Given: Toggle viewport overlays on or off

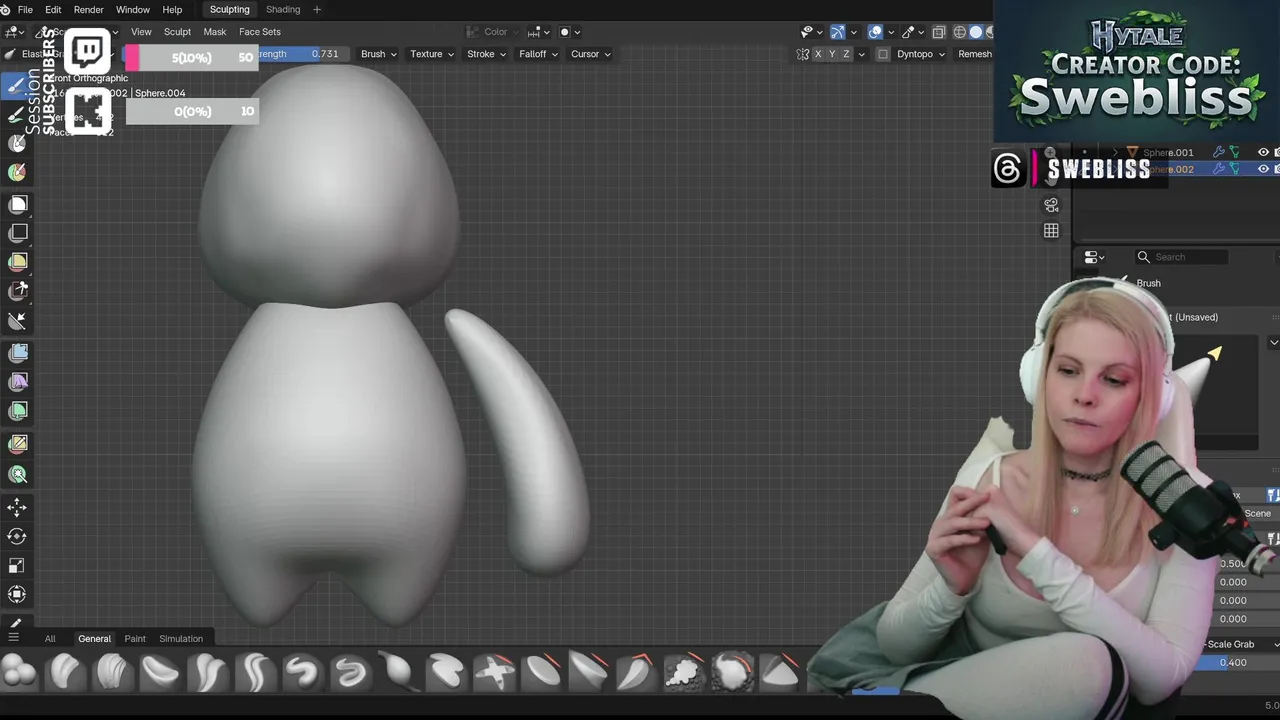Looking at the screenshot, I should point(875,32).
